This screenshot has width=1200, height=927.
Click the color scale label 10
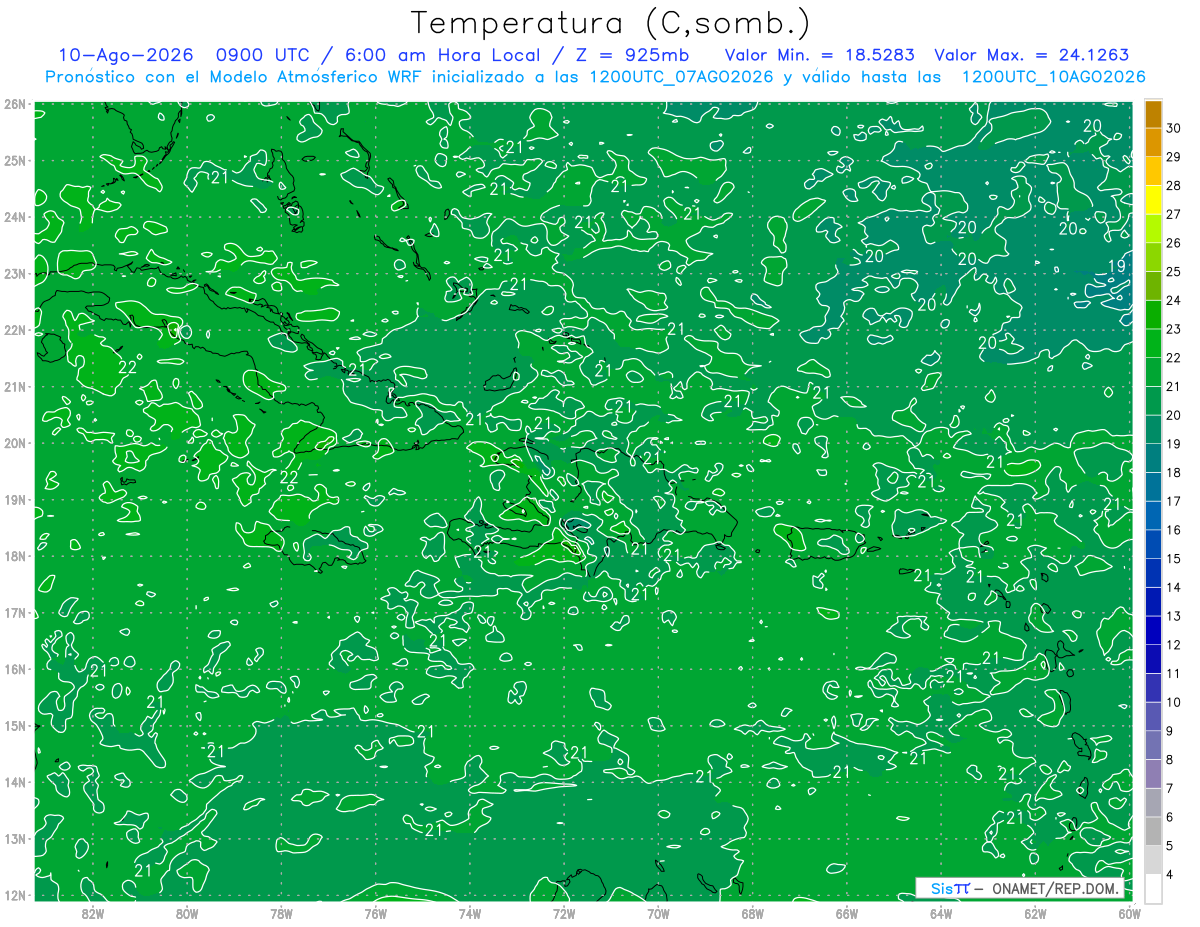[x=1173, y=702]
